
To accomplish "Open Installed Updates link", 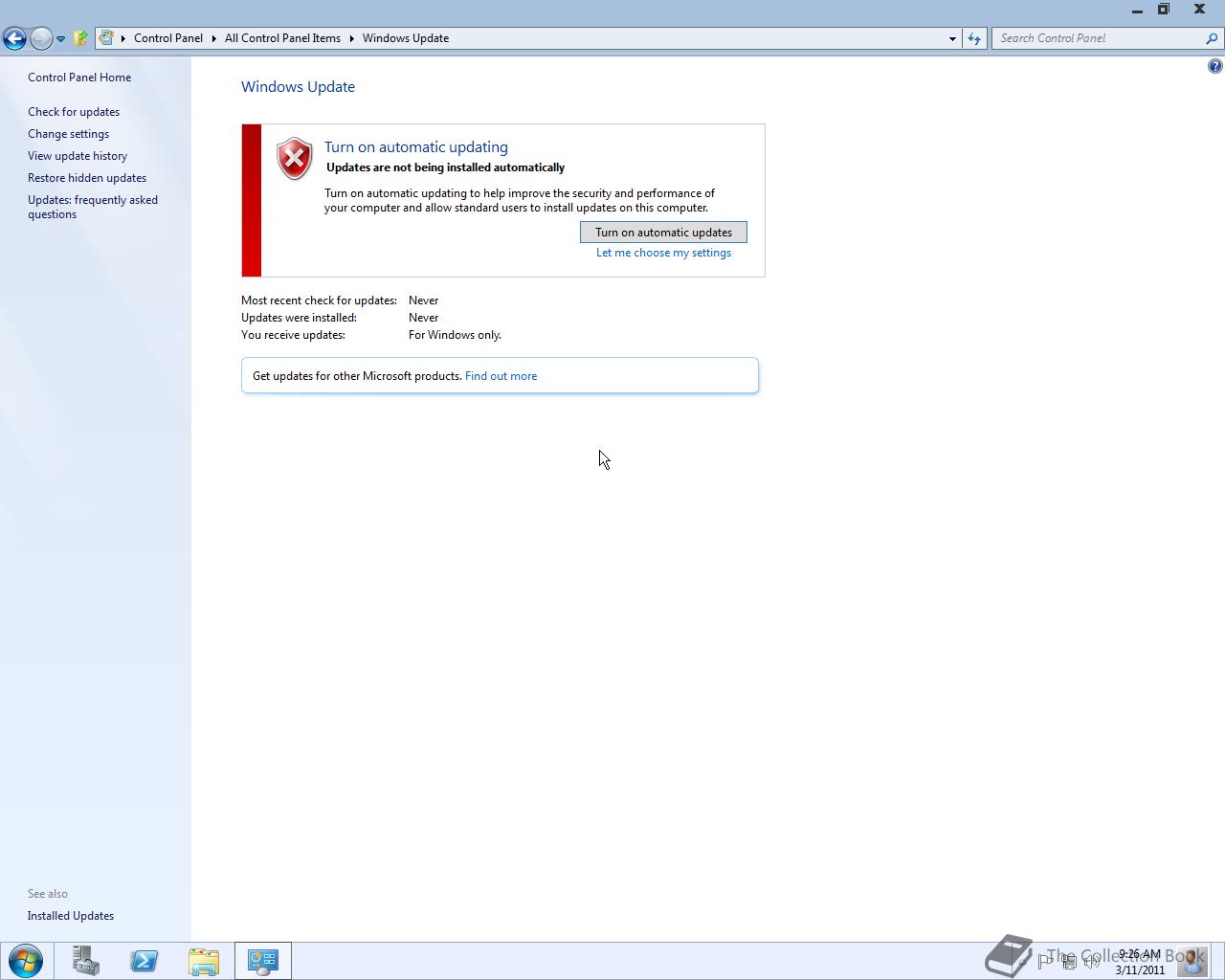I will [x=71, y=916].
